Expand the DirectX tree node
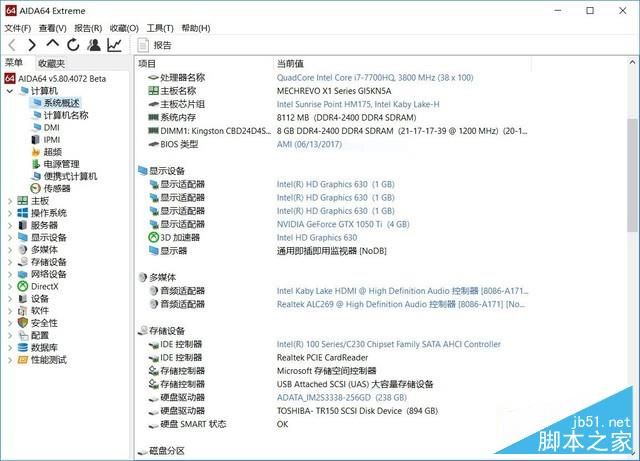The image size is (640, 461). pyautogui.click(x=10, y=287)
